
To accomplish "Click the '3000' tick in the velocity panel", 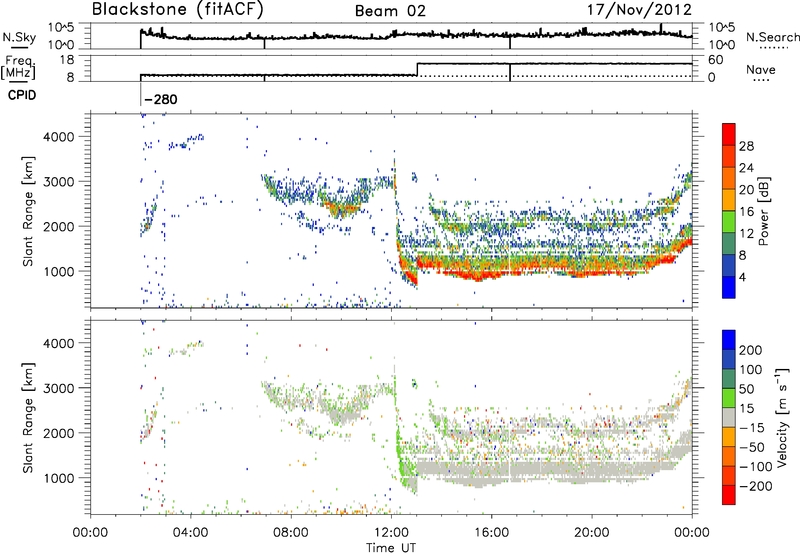I will pos(58,388).
